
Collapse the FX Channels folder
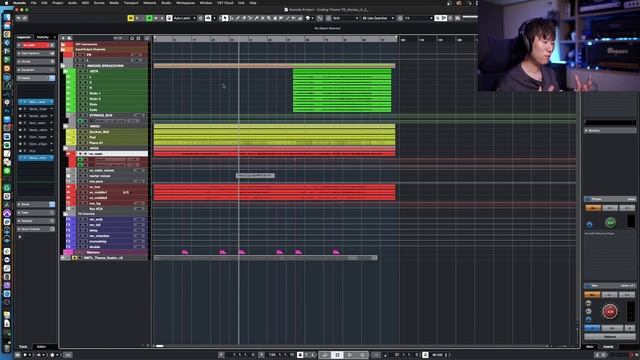pyautogui.click(x=66, y=214)
